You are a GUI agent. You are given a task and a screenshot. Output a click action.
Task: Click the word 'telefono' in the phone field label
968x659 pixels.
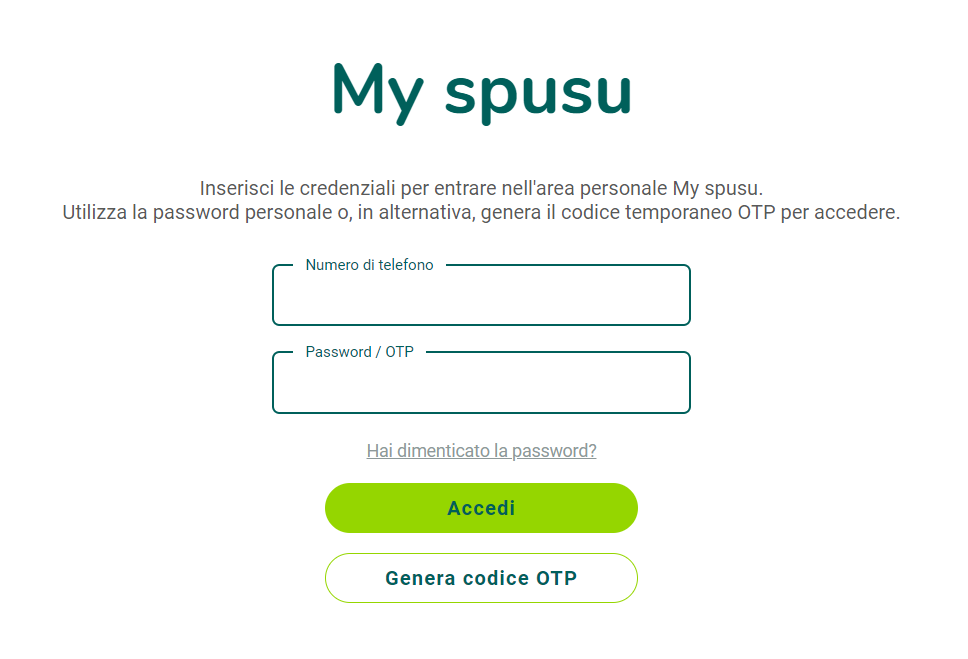[x=406, y=265]
